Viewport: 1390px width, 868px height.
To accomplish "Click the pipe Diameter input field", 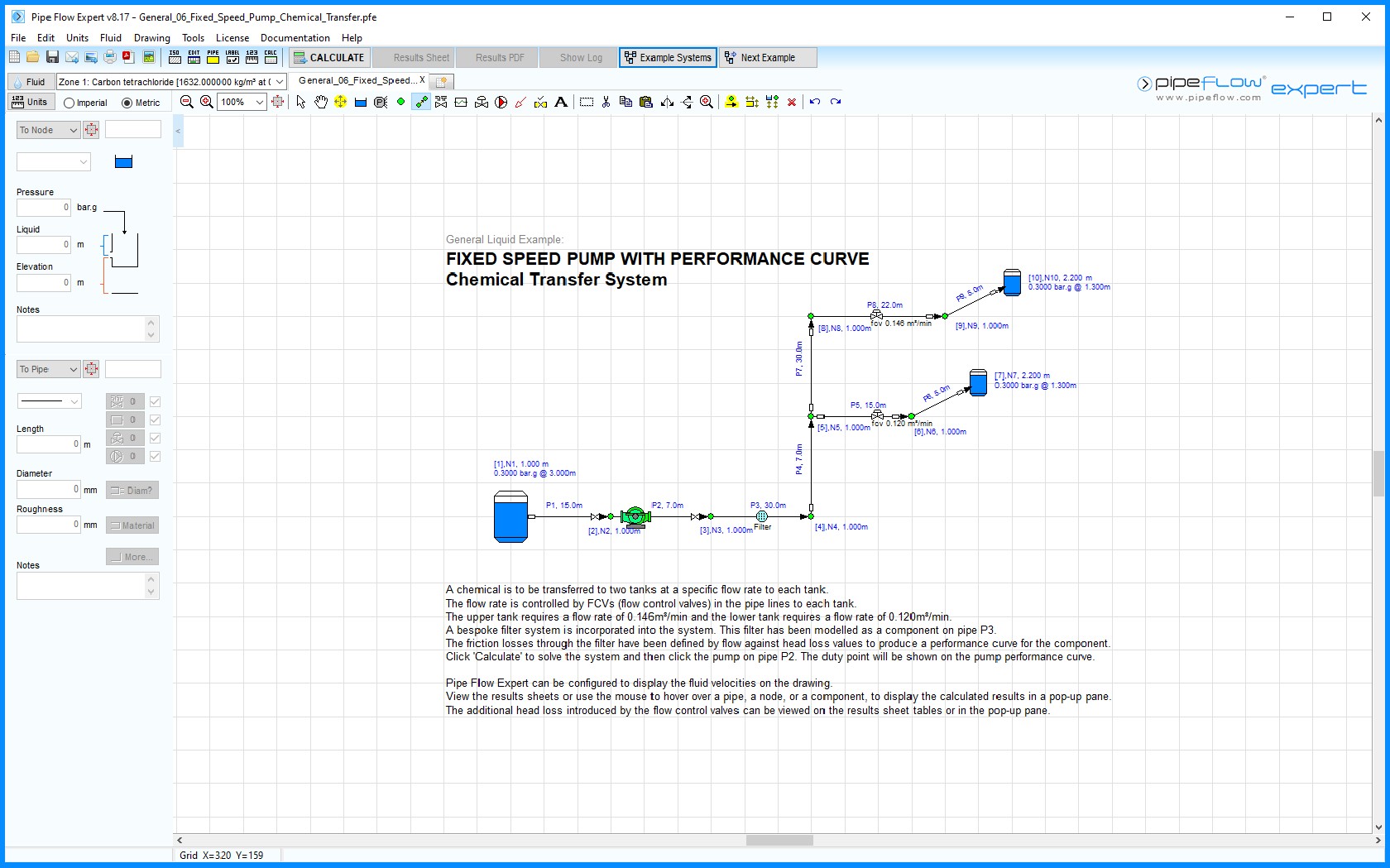I will (x=48, y=489).
